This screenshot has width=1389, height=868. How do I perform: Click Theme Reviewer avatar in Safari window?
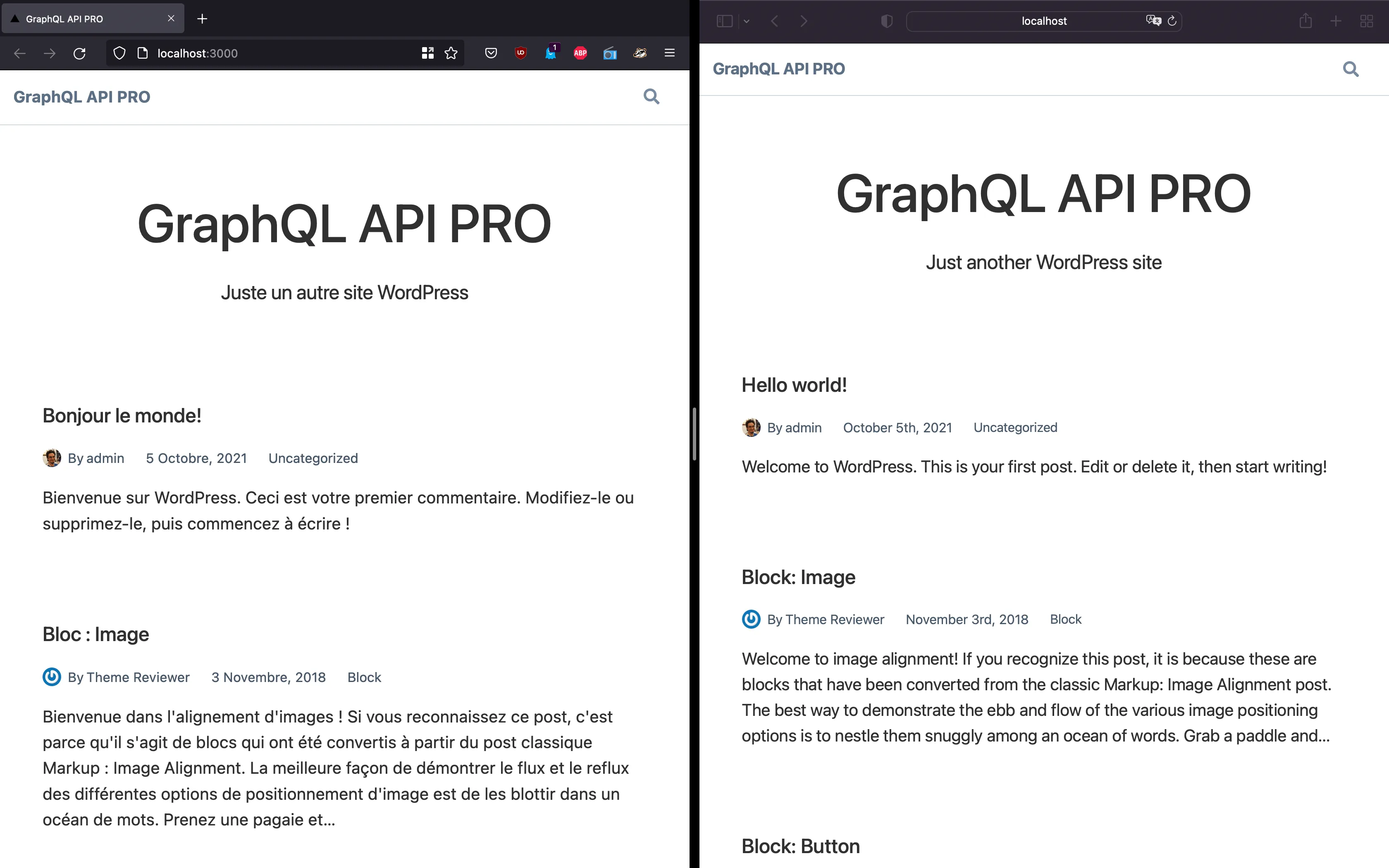(751, 619)
